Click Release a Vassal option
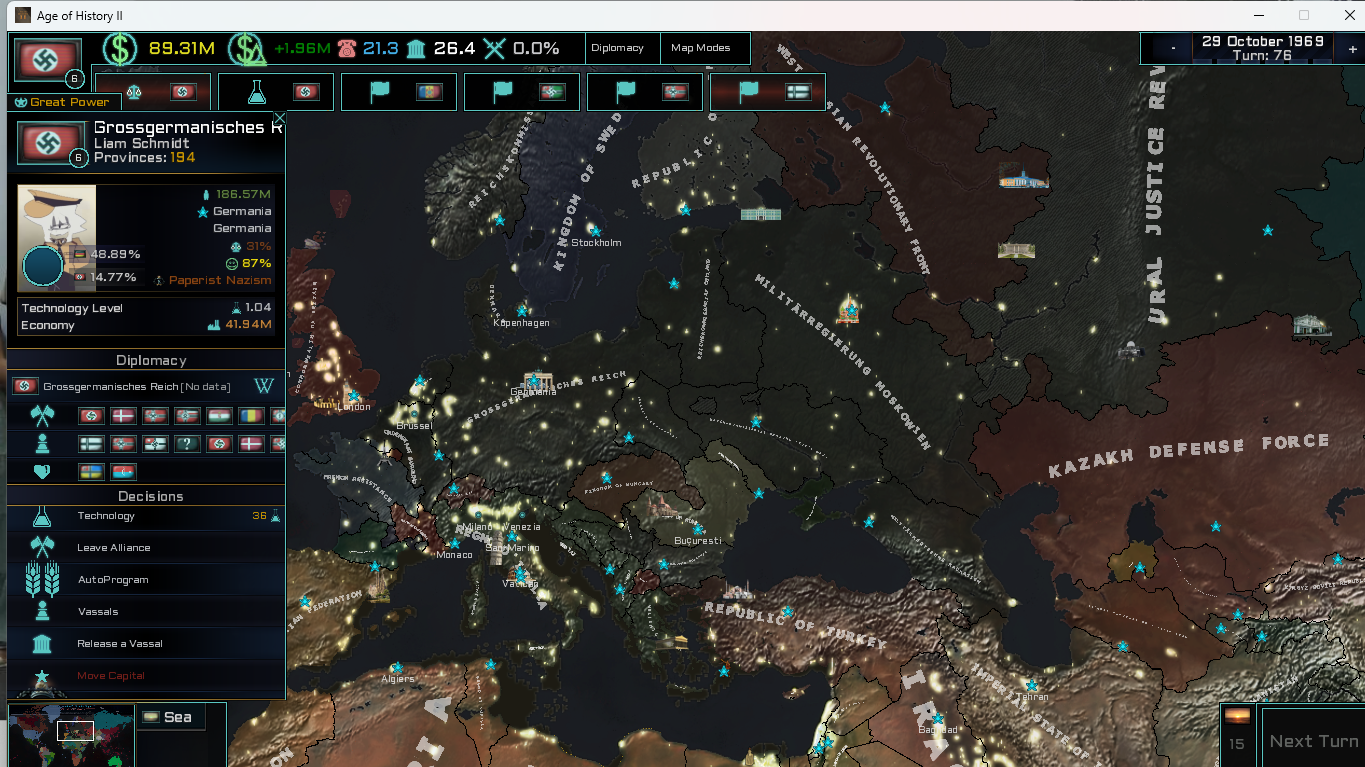The width and height of the screenshot is (1365, 767). (x=120, y=644)
